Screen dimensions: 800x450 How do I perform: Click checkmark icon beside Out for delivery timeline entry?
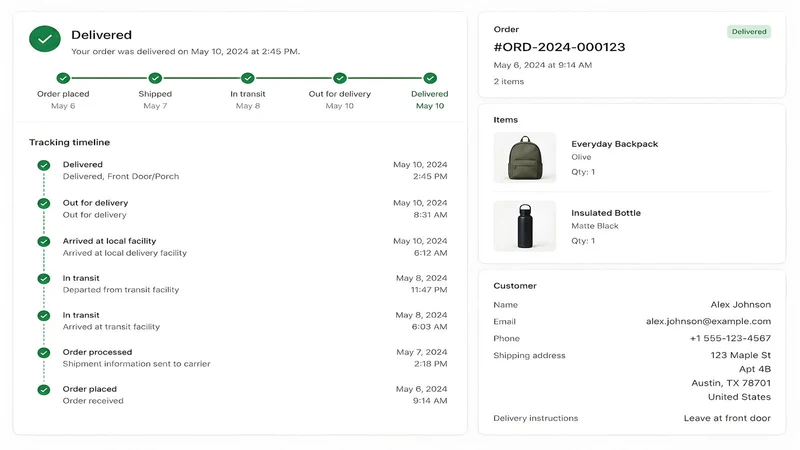(44, 204)
